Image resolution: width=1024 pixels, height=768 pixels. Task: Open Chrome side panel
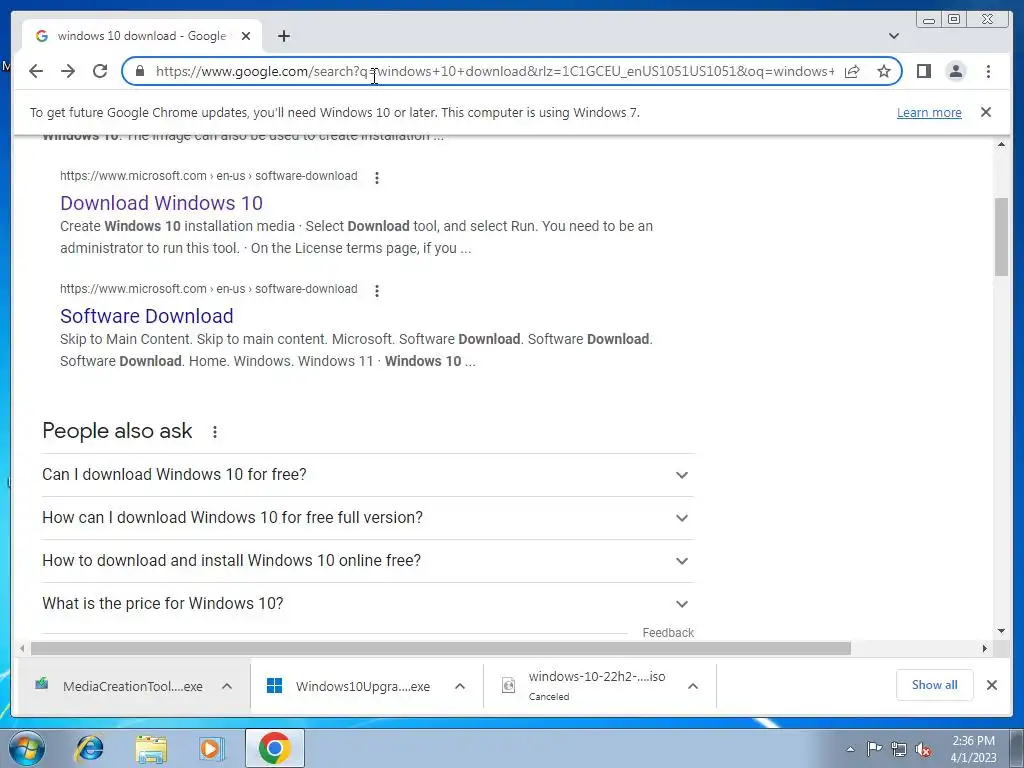924,71
